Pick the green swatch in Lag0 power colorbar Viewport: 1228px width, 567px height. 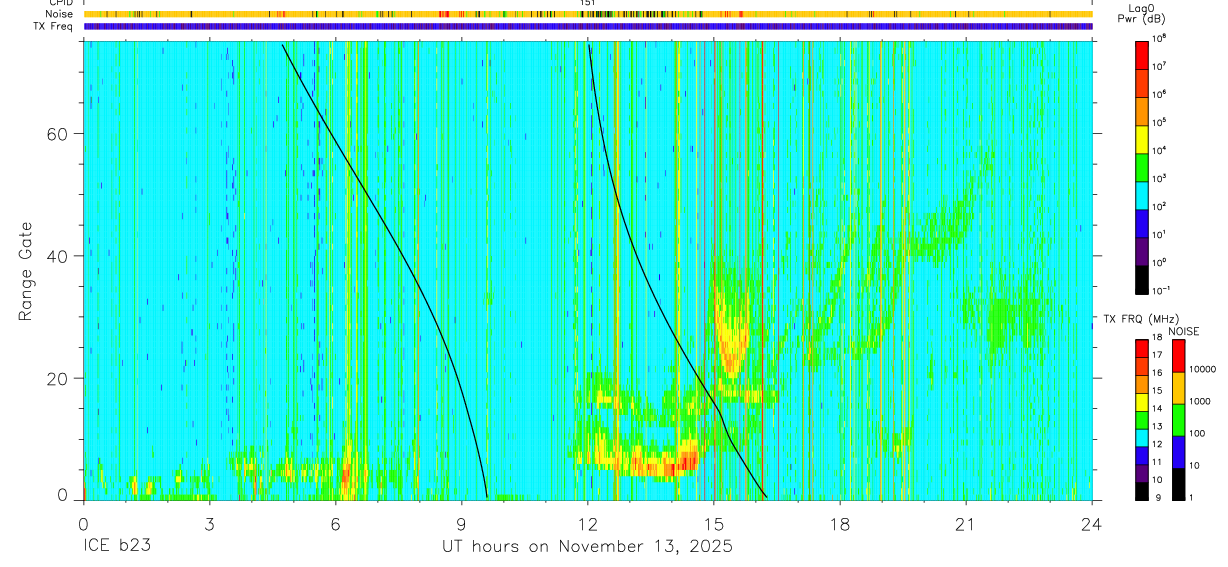pos(1141,166)
